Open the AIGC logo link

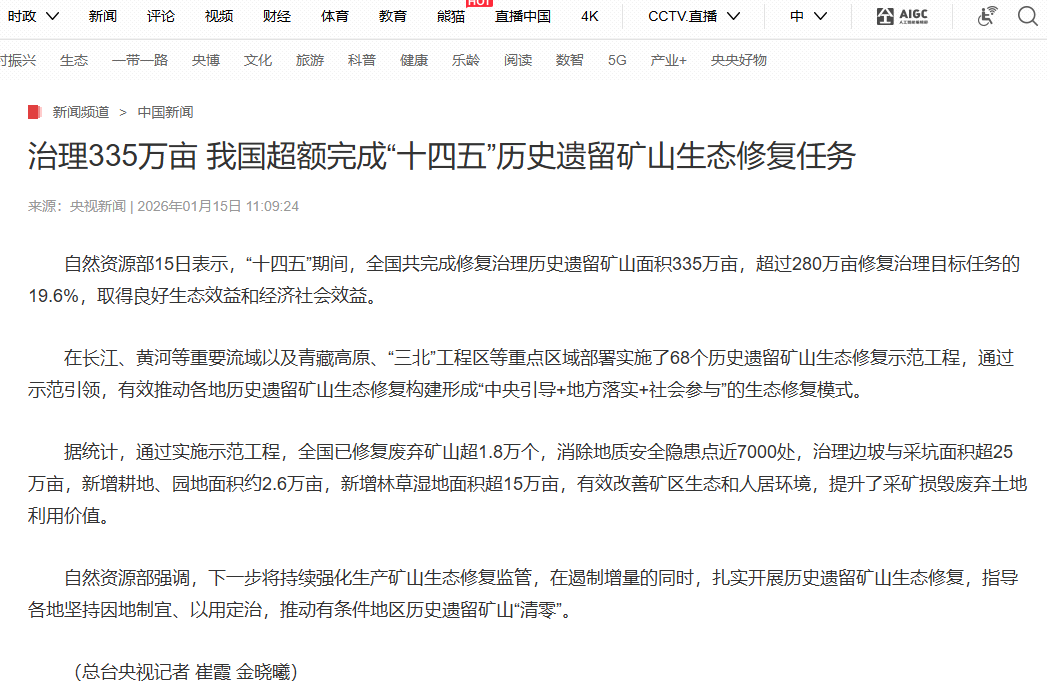[x=902, y=16]
